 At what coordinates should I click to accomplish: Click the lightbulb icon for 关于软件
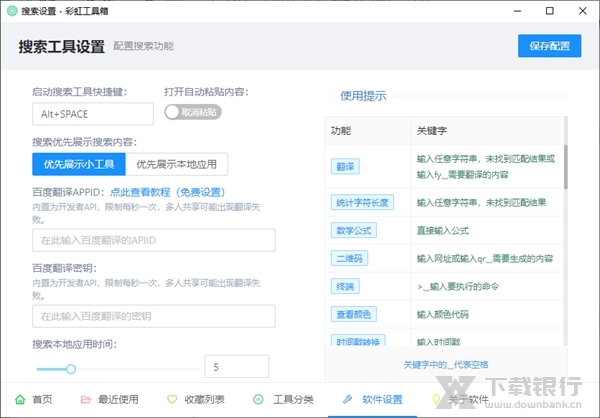(436, 400)
